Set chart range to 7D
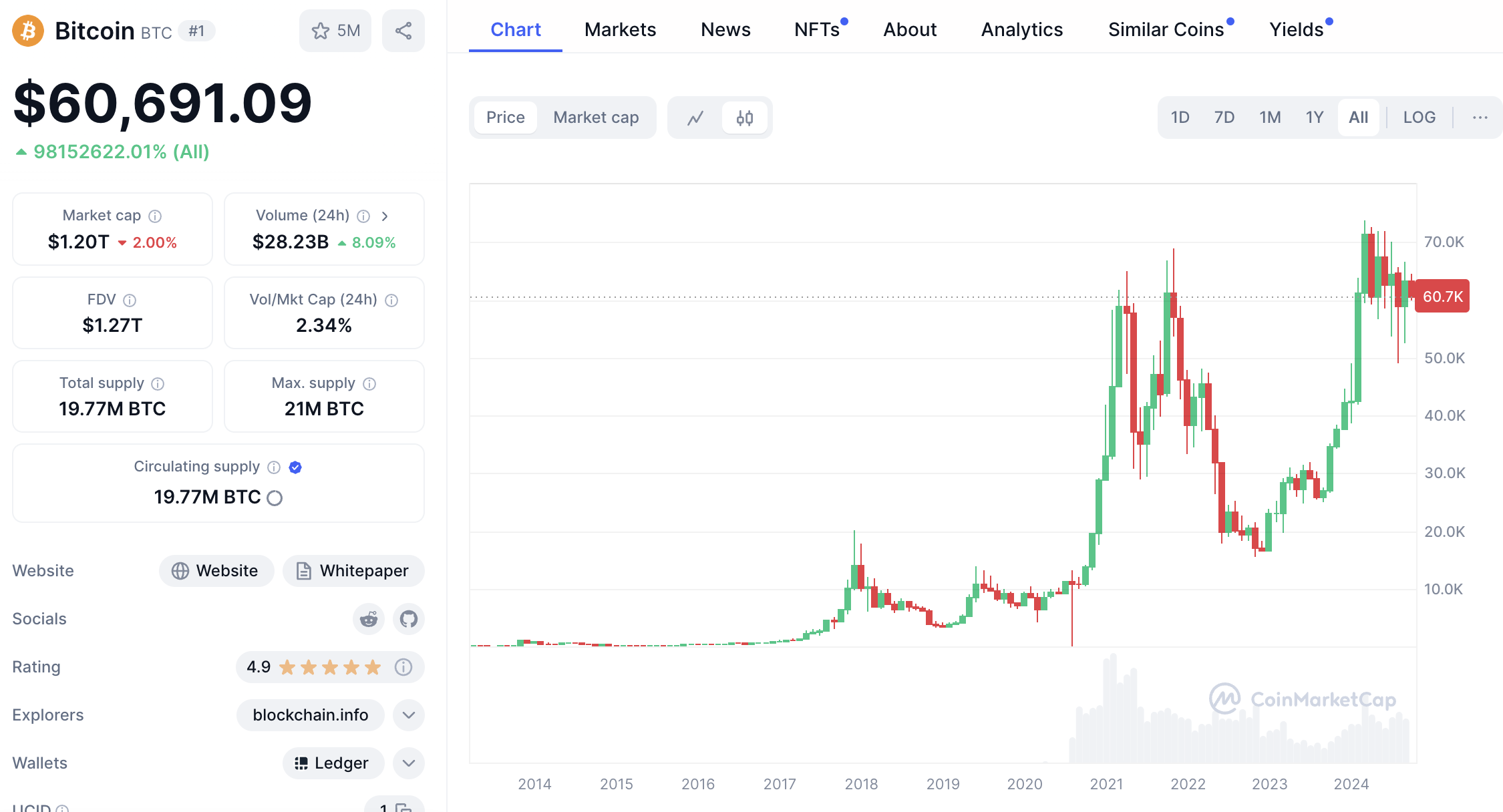 pos(1224,118)
